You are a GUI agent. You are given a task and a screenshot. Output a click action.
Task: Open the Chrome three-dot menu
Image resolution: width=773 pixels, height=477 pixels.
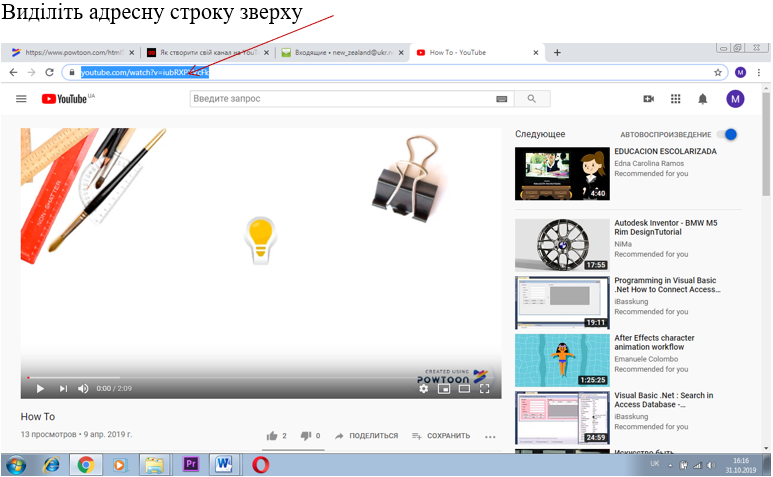tap(759, 72)
